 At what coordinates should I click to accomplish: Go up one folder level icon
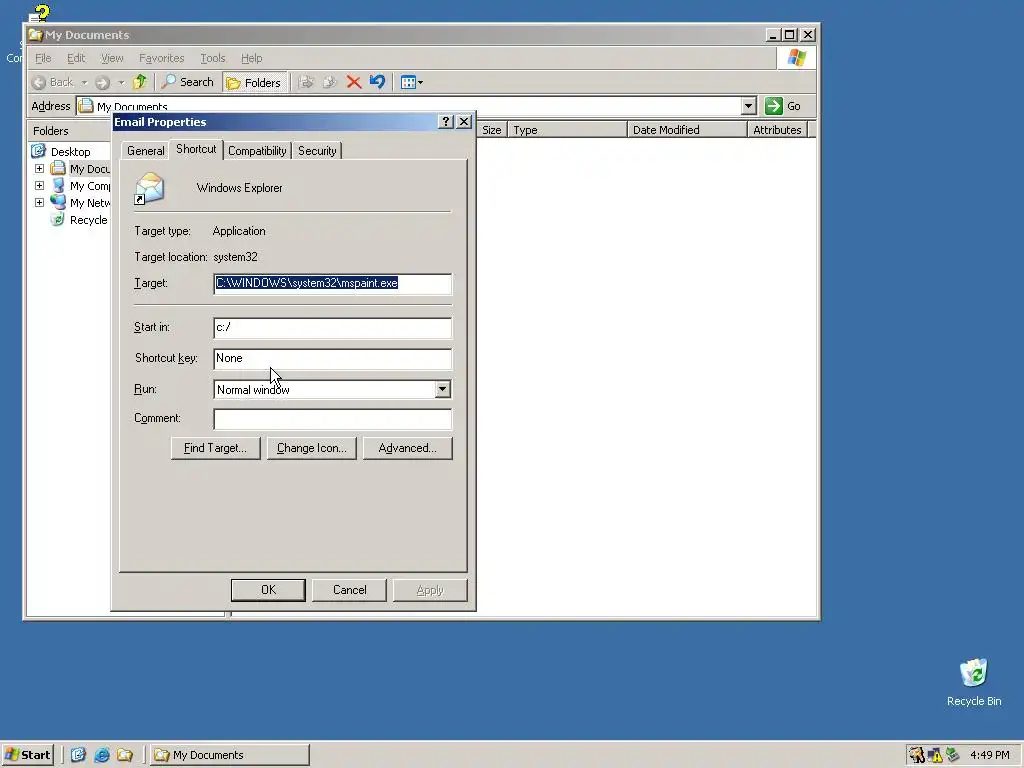point(140,82)
